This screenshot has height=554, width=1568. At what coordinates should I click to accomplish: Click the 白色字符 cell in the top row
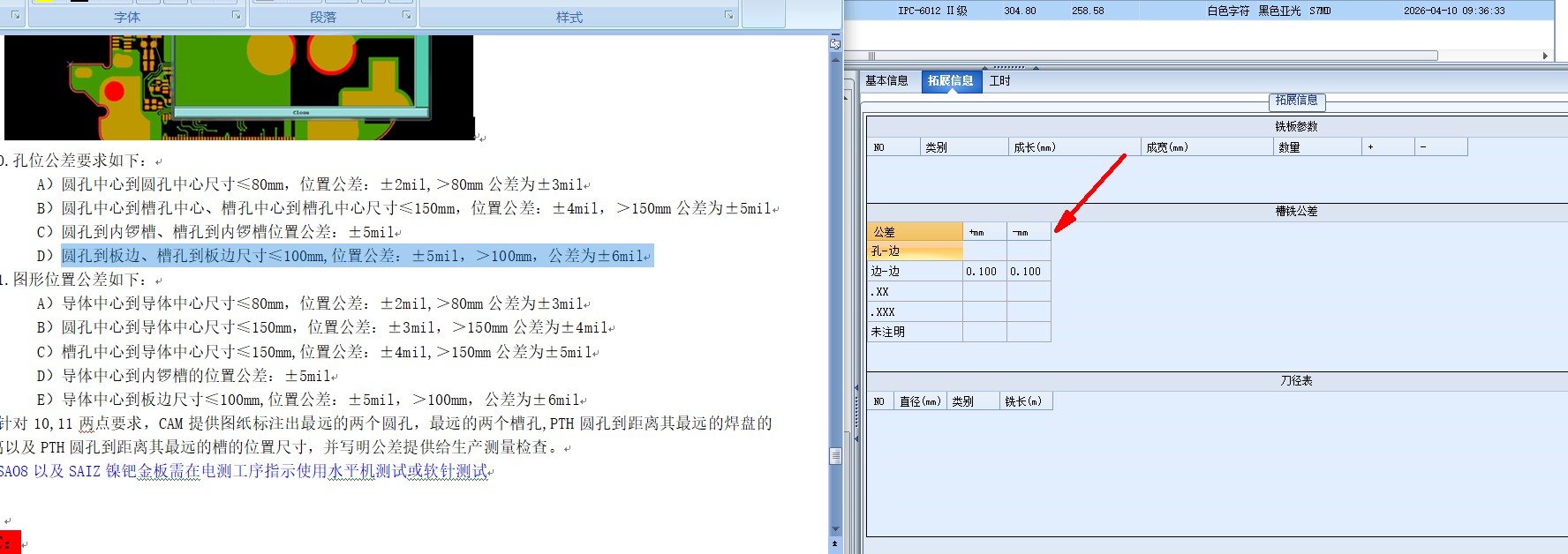coord(1228,11)
